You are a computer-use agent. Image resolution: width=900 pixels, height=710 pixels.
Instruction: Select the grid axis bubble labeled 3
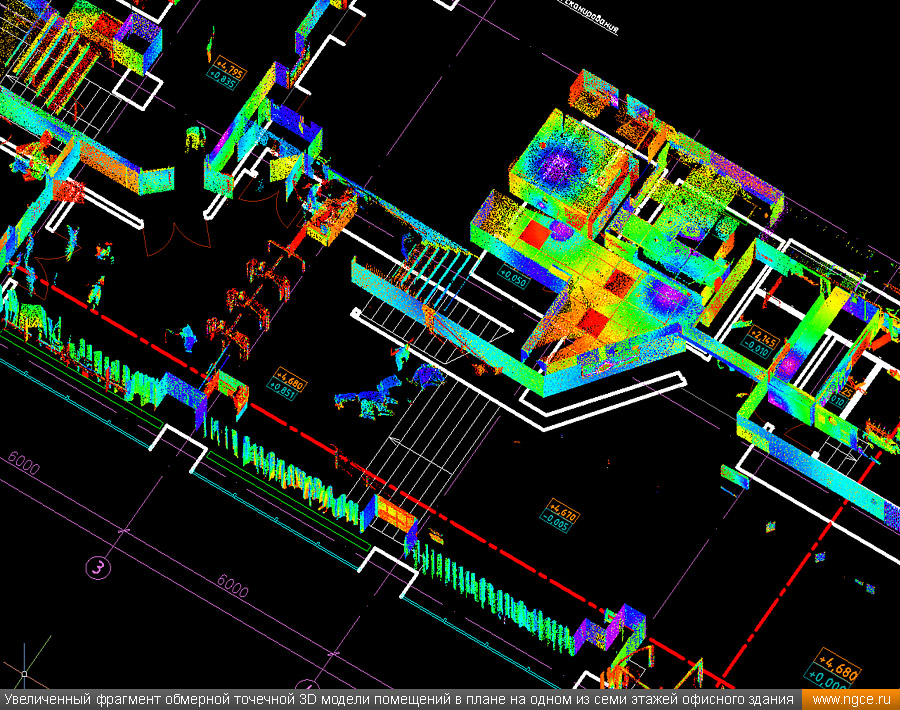[x=98, y=568]
